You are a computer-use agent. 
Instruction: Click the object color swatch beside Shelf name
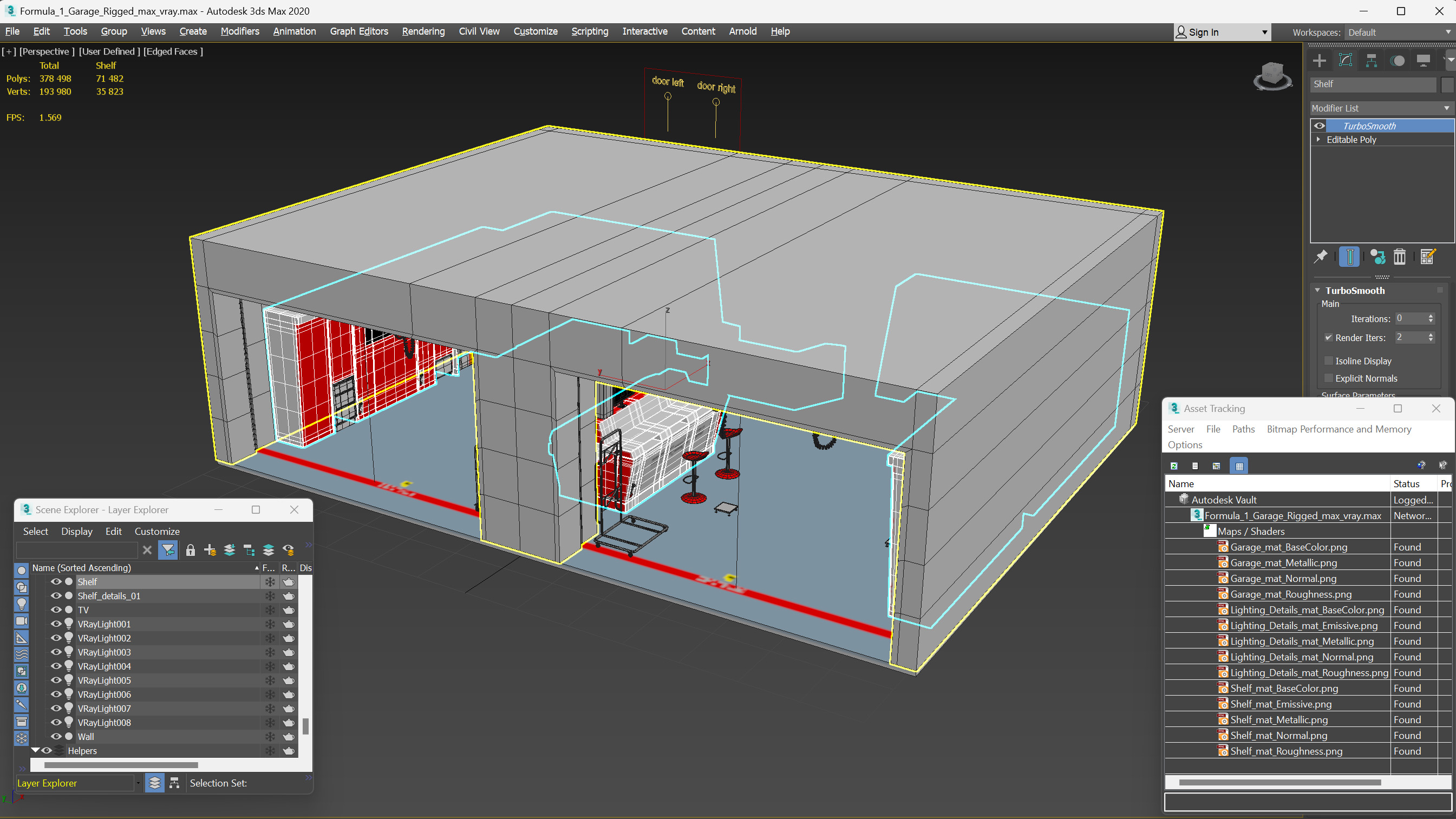(x=1446, y=84)
